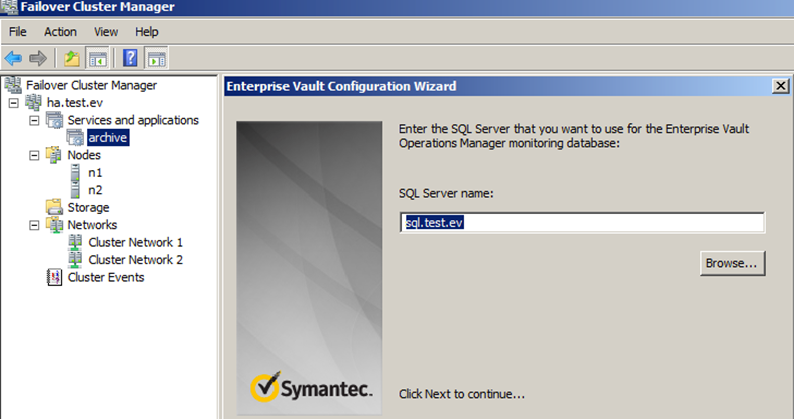
Task: Click the n1 server node icon
Action: tap(75, 172)
